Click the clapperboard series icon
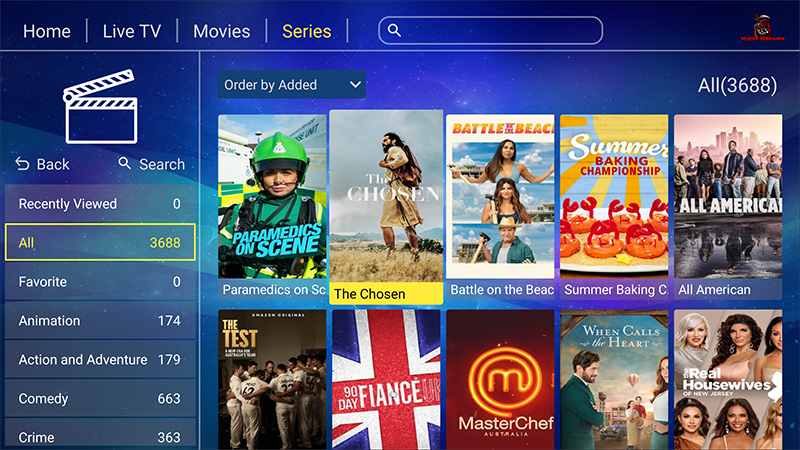Image resolution: width=800 pixels, height=450 pixels. click(101, 107)
